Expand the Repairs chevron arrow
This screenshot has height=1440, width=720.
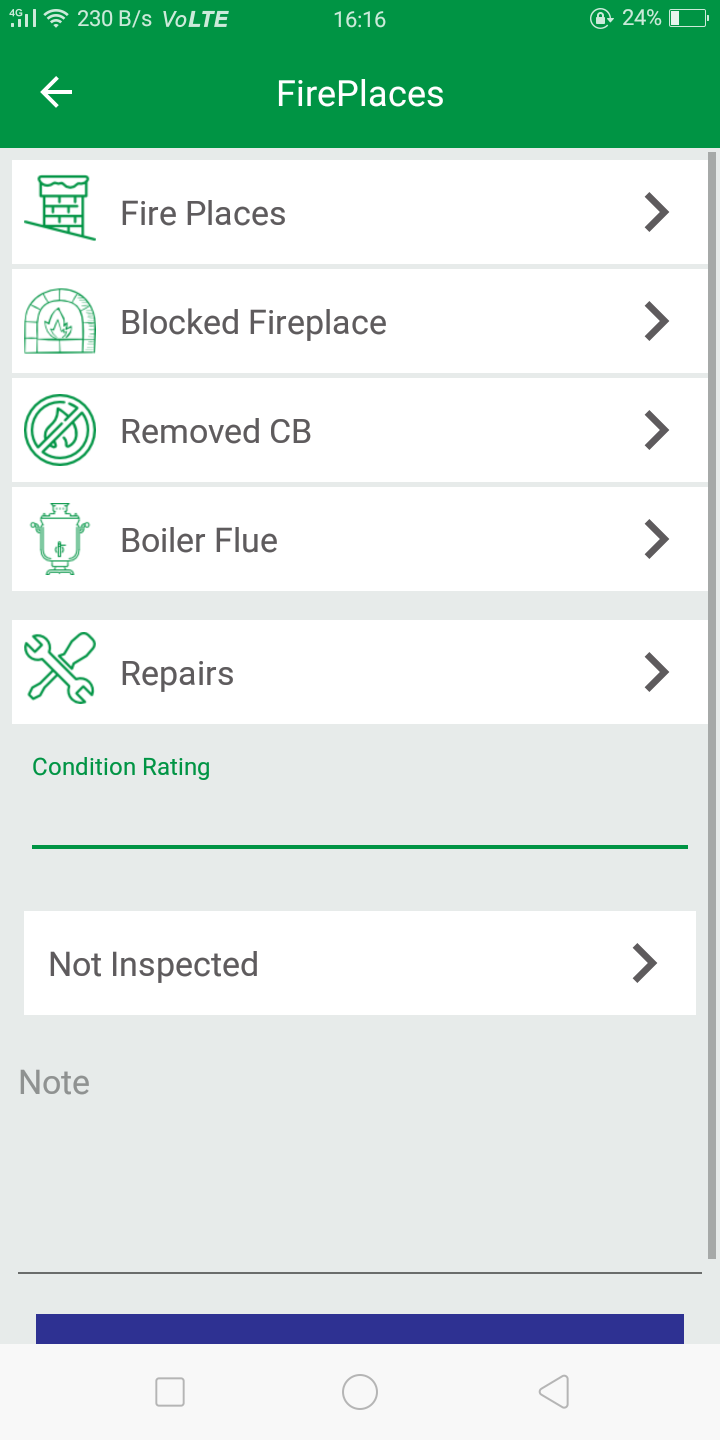656,672
